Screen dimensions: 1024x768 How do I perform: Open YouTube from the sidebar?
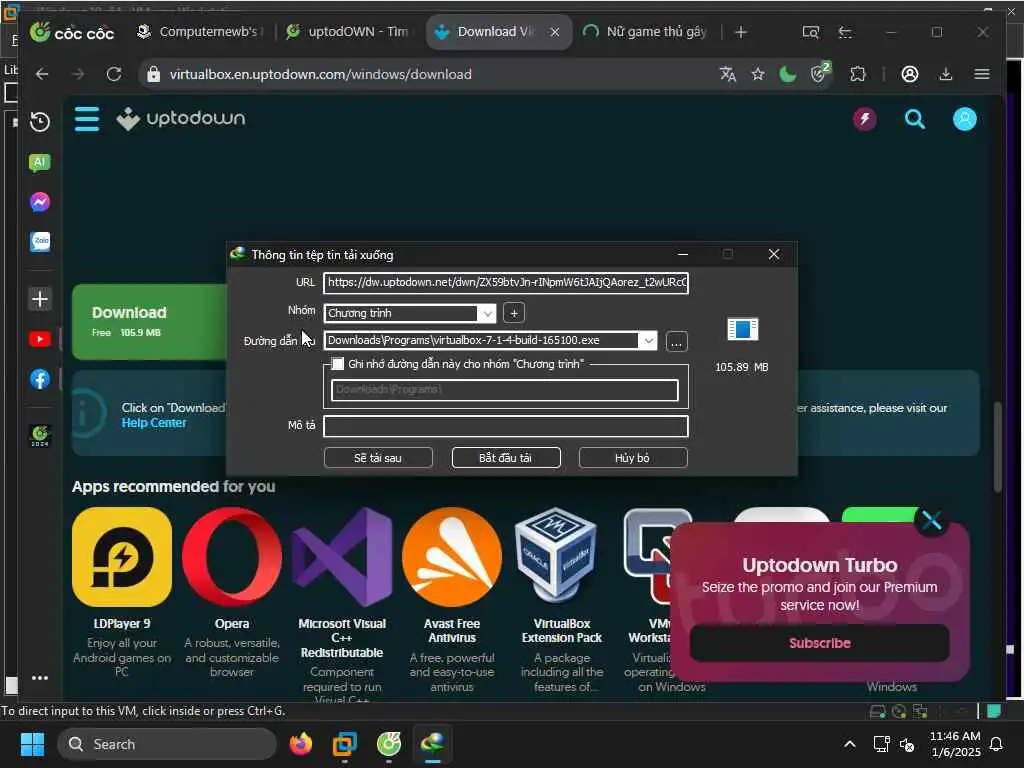(40, 339)
